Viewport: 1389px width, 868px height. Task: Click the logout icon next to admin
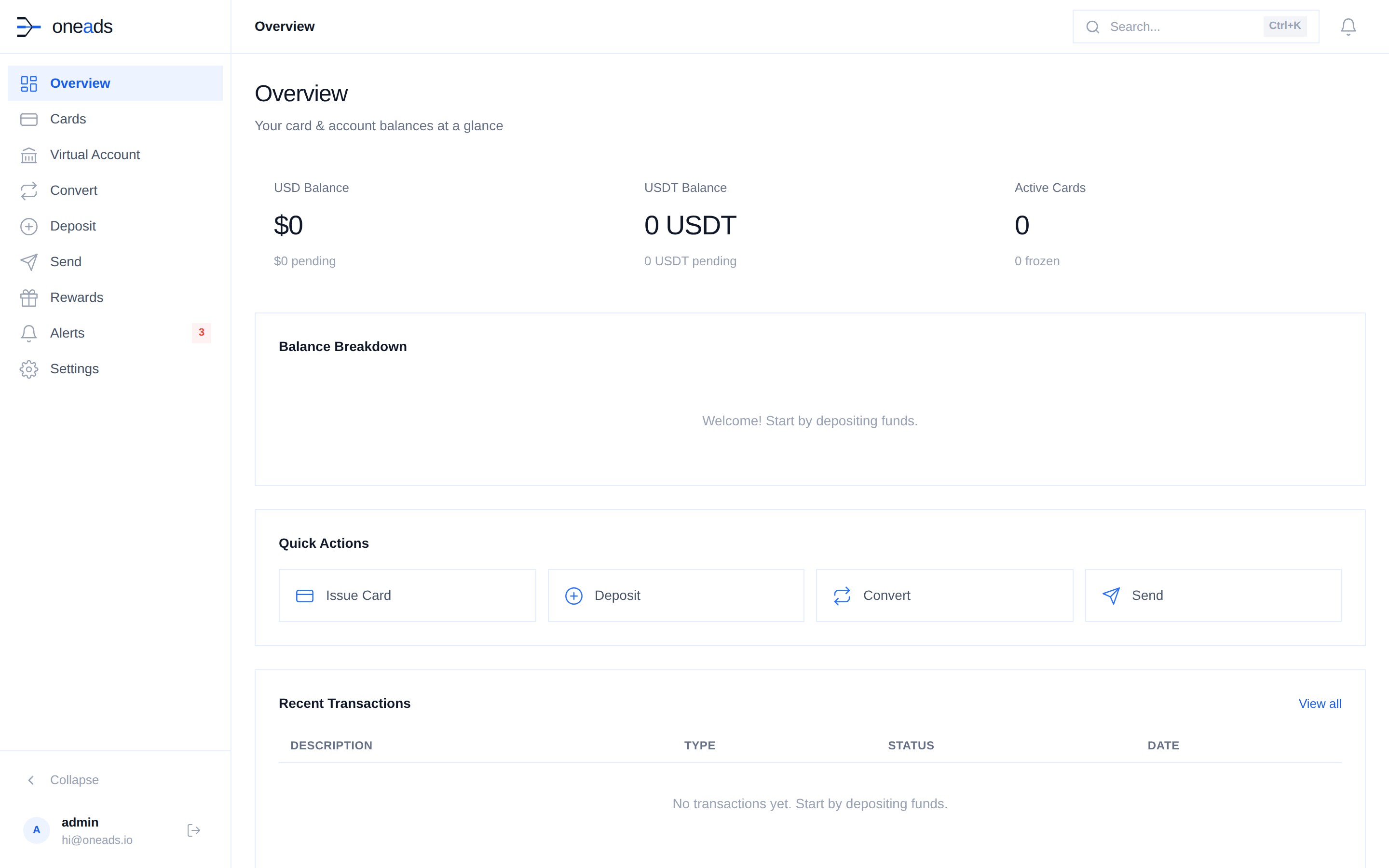pos(193,830)
